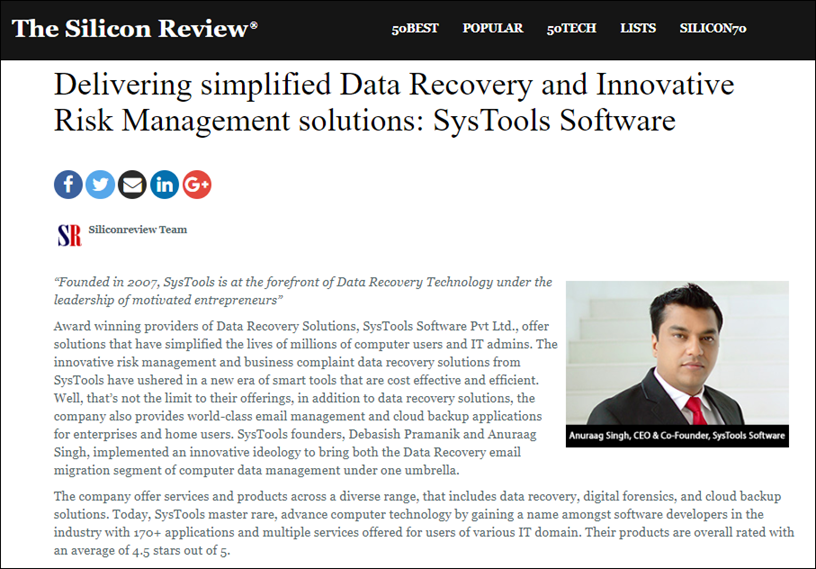The width and height of the screenshot is (816, 569).
Task: Share article on Facebook icon
Action: pos(68,184)
